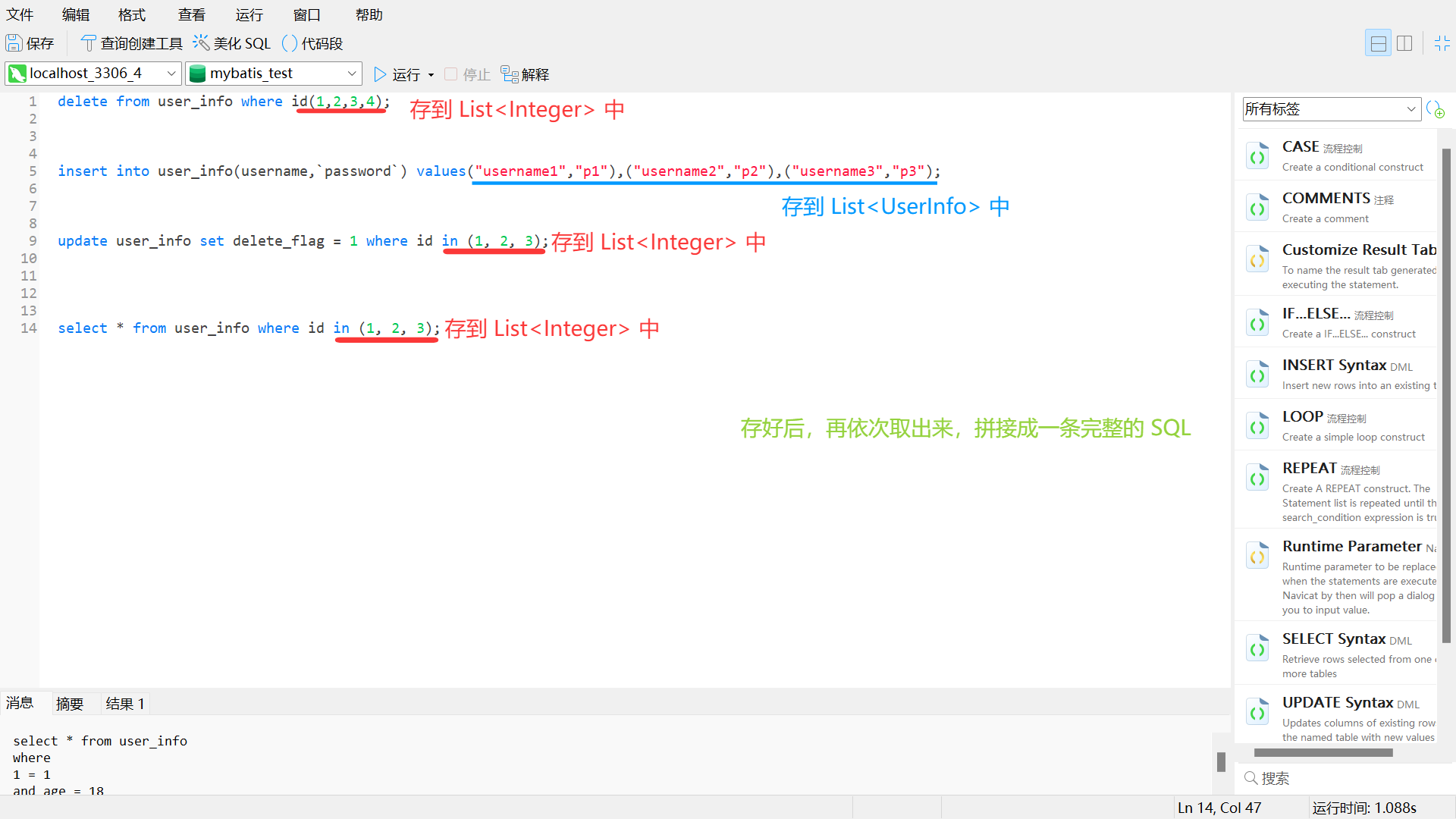Click 'and age = 18' message line
The height and width of the screenshot is (819, 1456).
(x=58, y=790)
